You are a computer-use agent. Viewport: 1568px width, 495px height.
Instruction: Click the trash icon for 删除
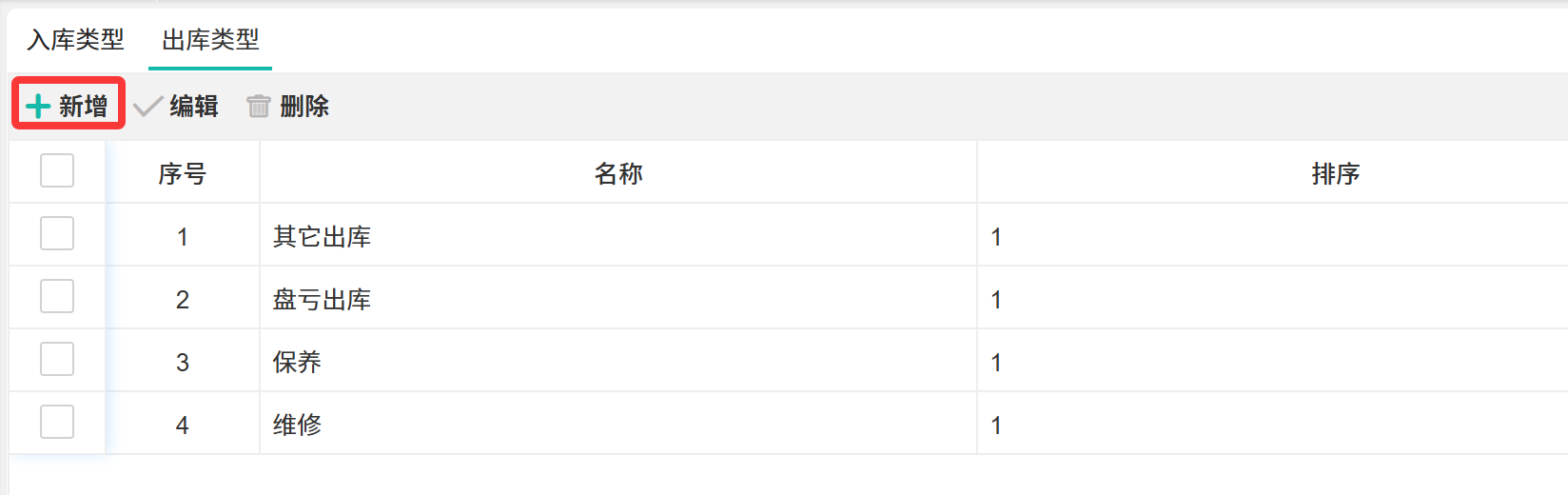point(259,106)
